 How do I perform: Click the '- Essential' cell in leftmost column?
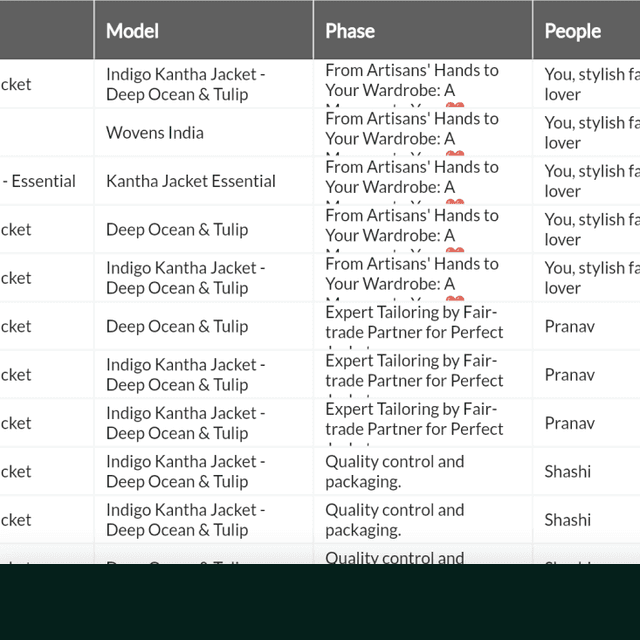coord(40,181)
